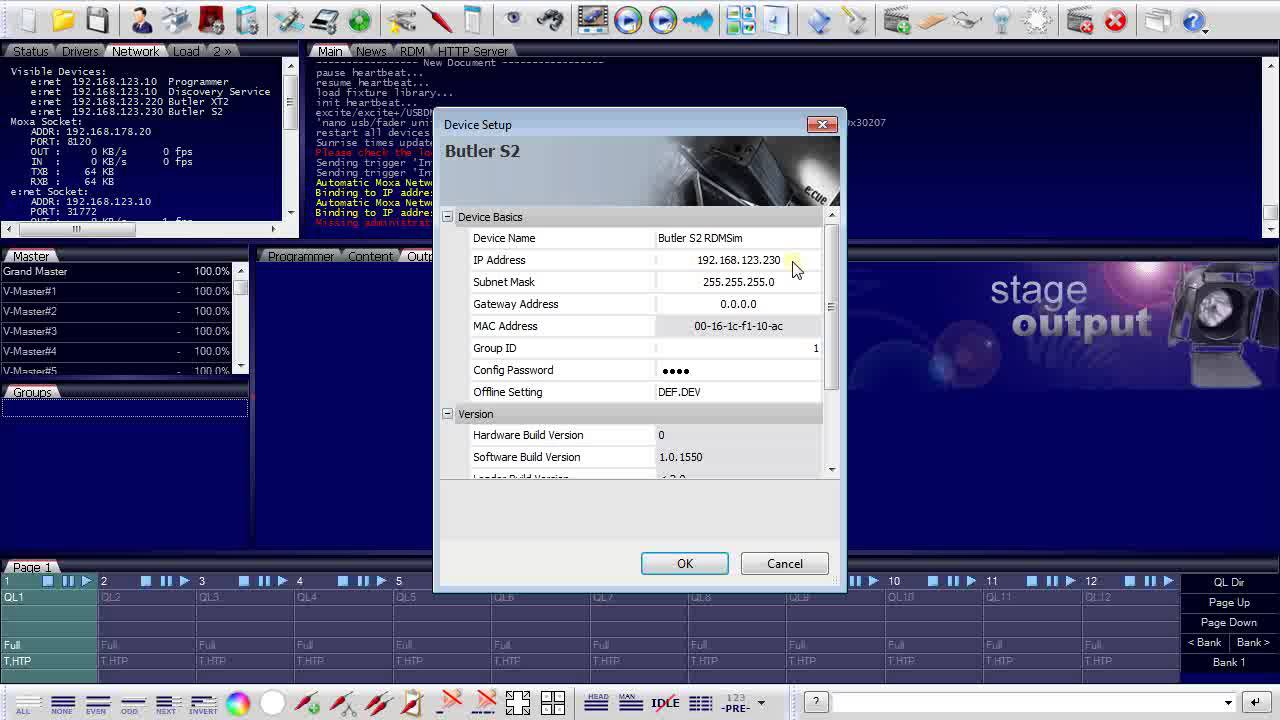Click the binoculars search icon
Screen dimensions: 1280x720
click(549, 19)
